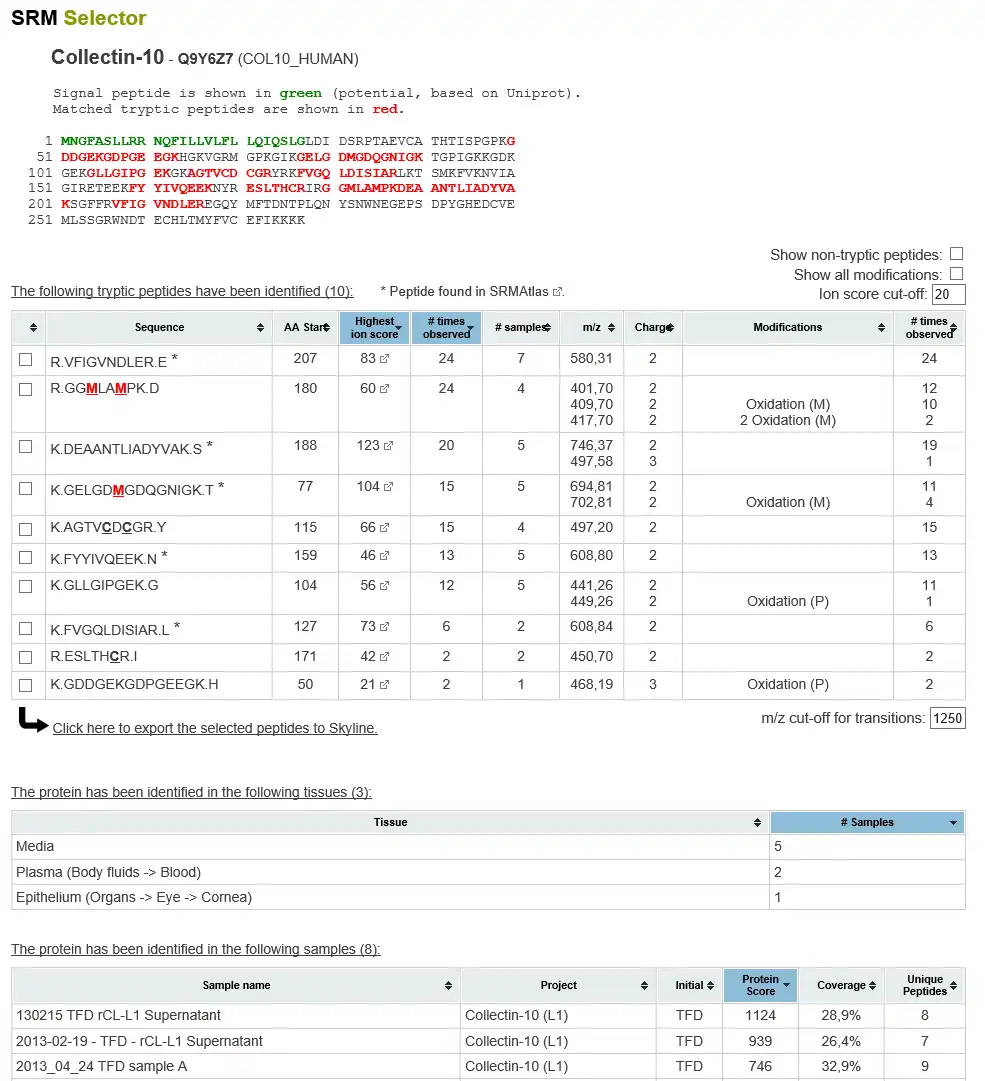Open the SRM Selector home title

pos(79,18)
